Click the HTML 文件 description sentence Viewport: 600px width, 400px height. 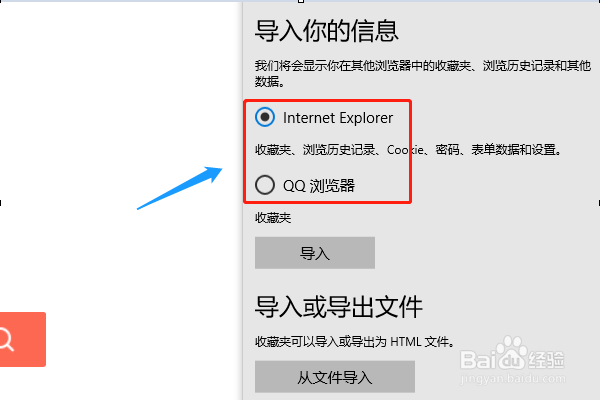pos(355,341)
